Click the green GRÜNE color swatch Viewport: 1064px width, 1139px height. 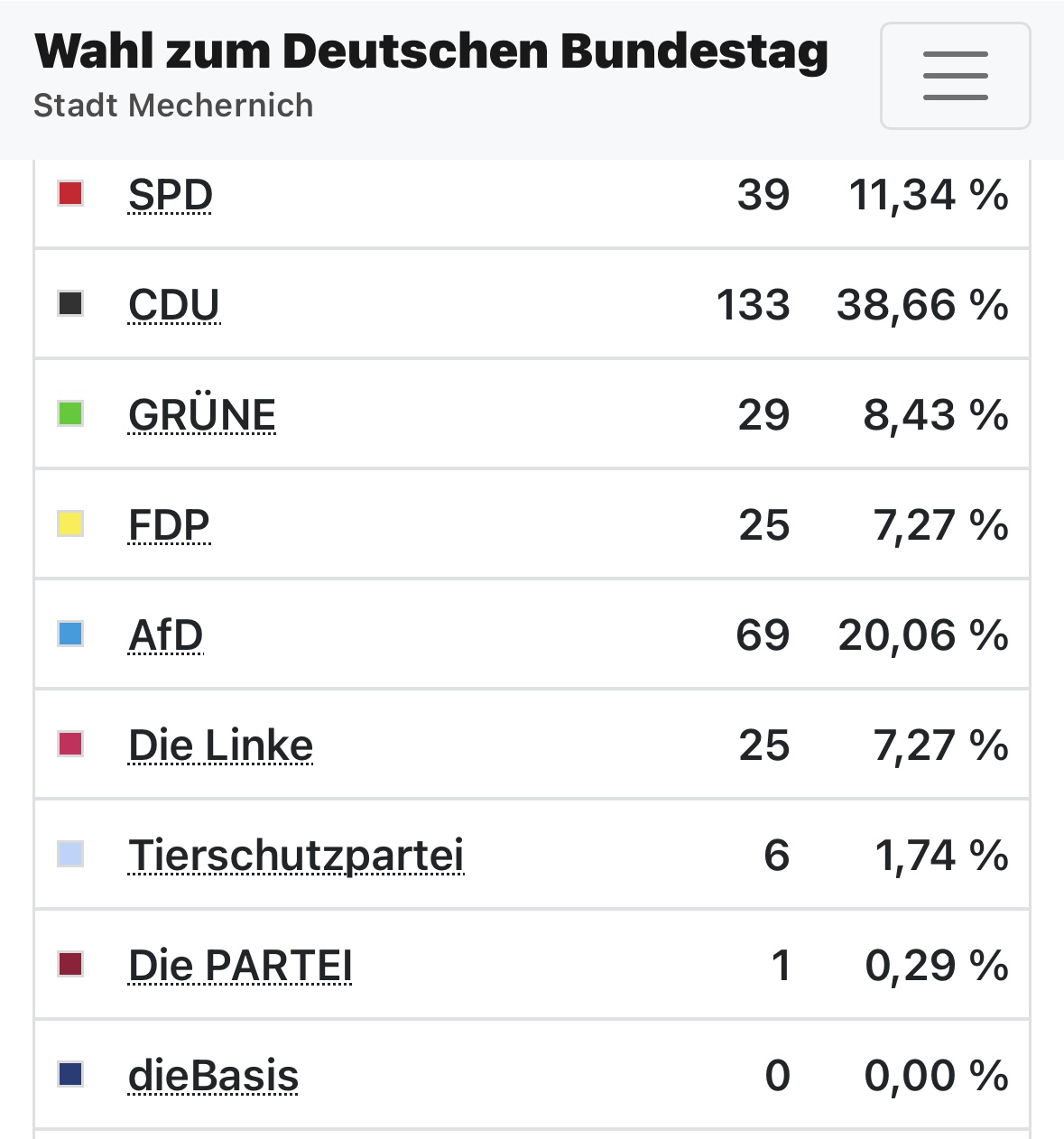tap(70, 413)
